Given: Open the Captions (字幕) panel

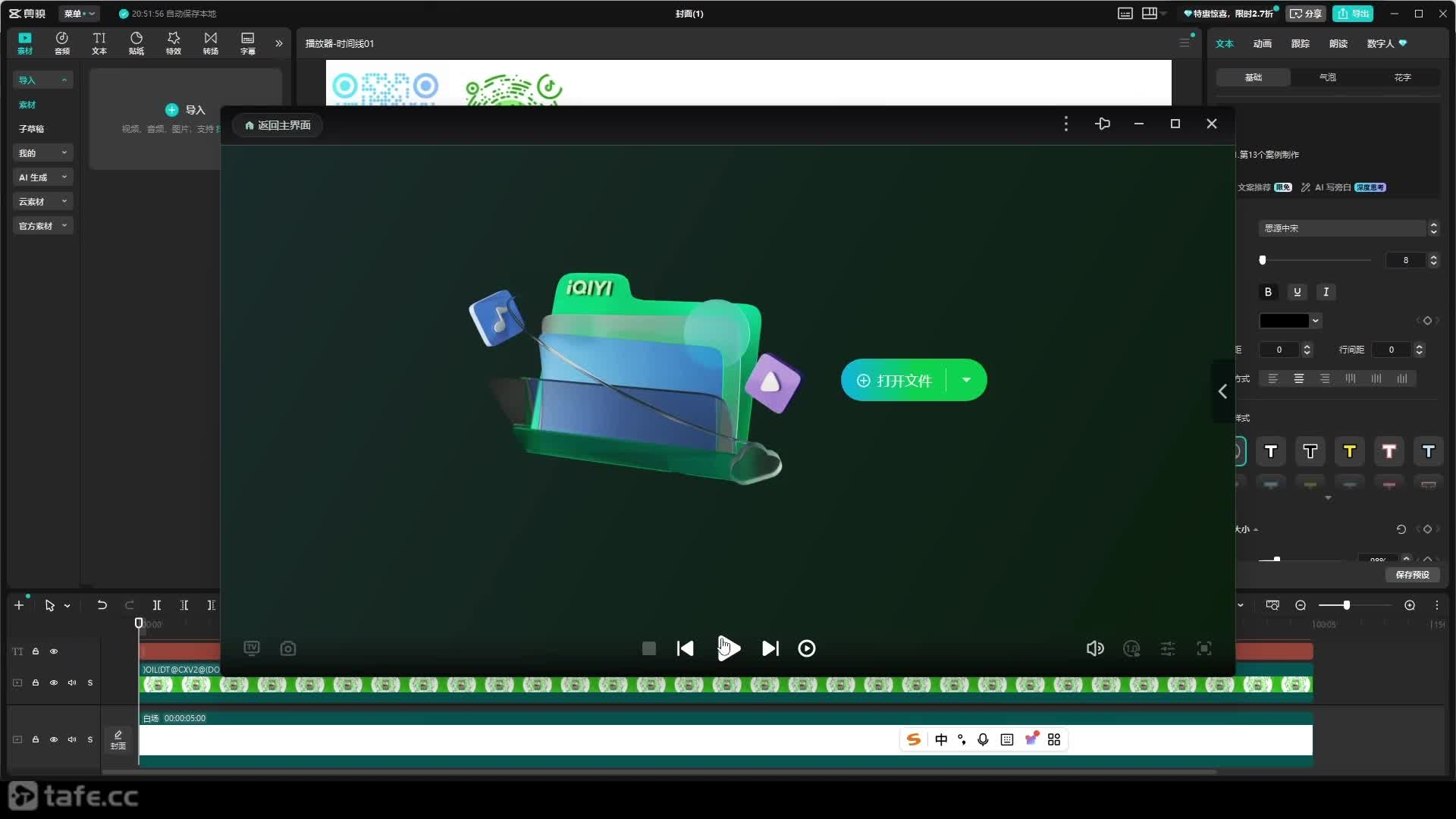Looking at the screenshot, I should pos(248,43).
